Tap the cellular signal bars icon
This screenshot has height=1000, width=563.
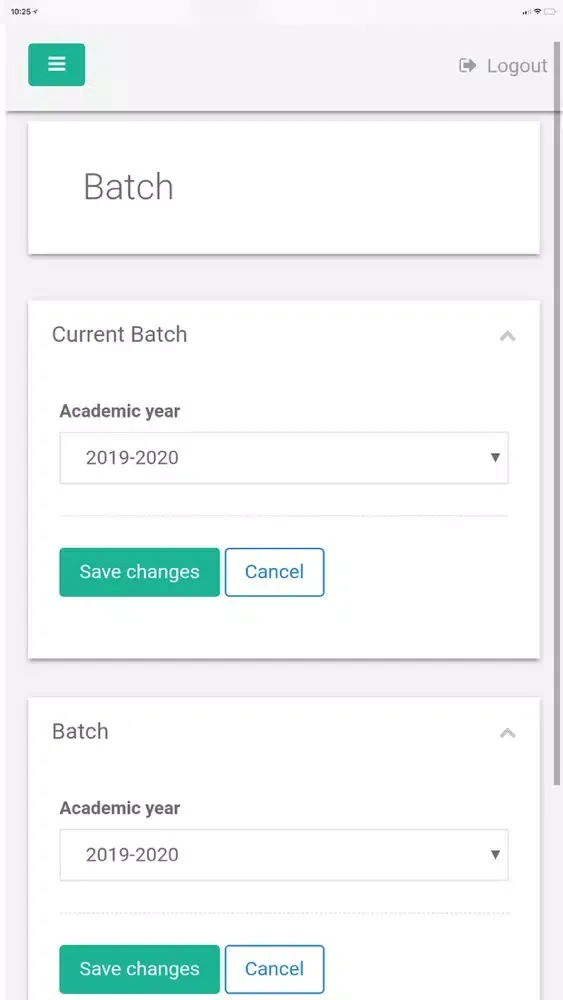pyautogui.click(x=527, y=12)
